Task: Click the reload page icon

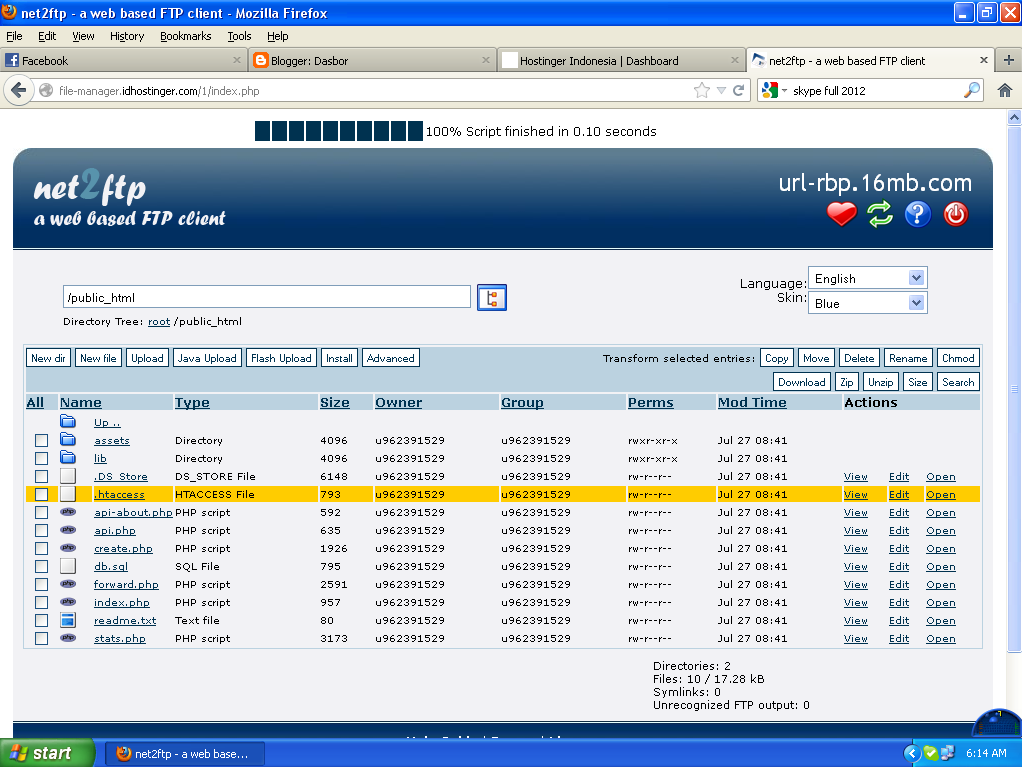Action: [x=738, y=91]
